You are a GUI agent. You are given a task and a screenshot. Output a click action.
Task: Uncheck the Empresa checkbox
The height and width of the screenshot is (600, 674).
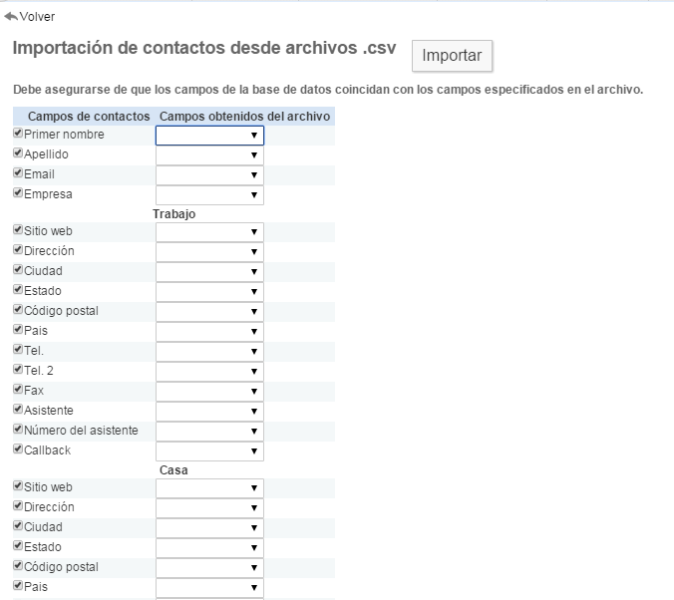(x=16, y=194)
